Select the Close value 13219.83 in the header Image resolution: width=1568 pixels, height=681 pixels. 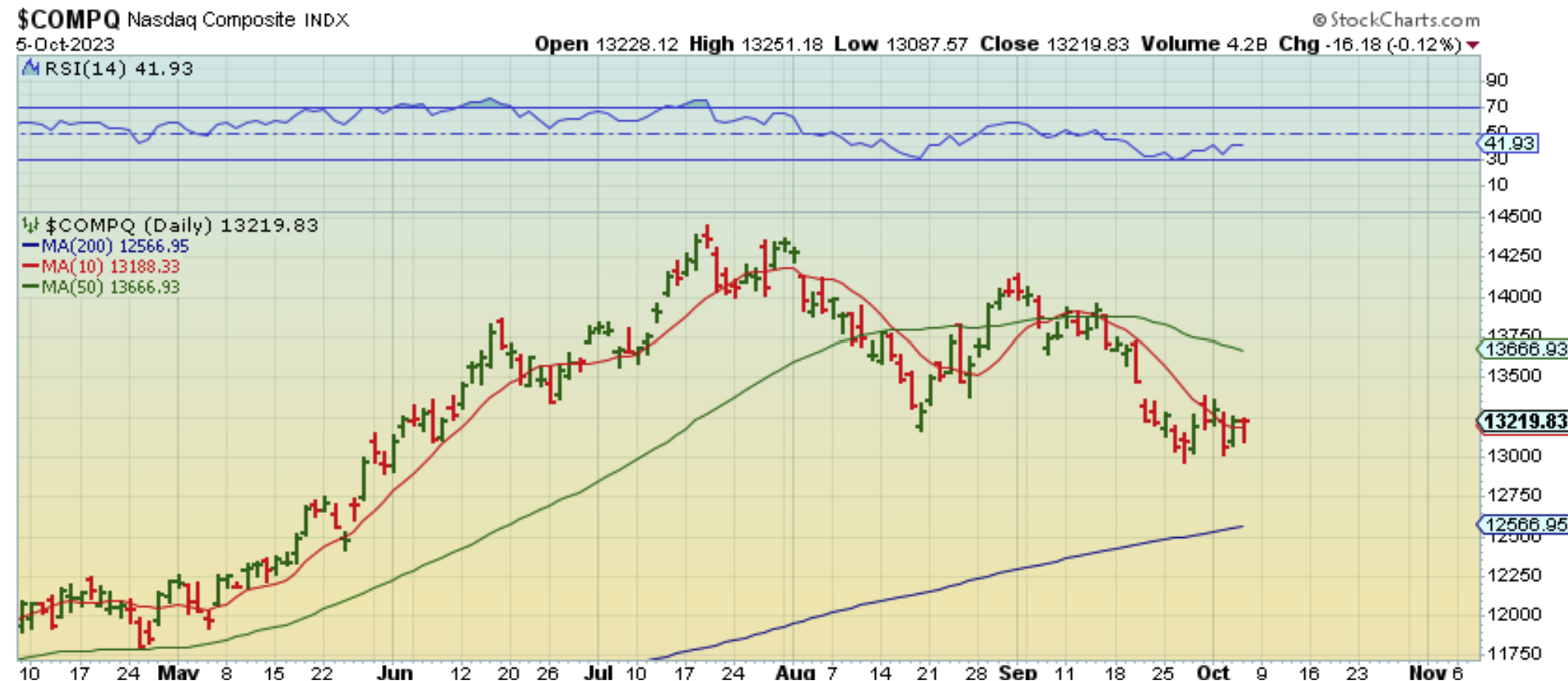[x=1087, y=44]
